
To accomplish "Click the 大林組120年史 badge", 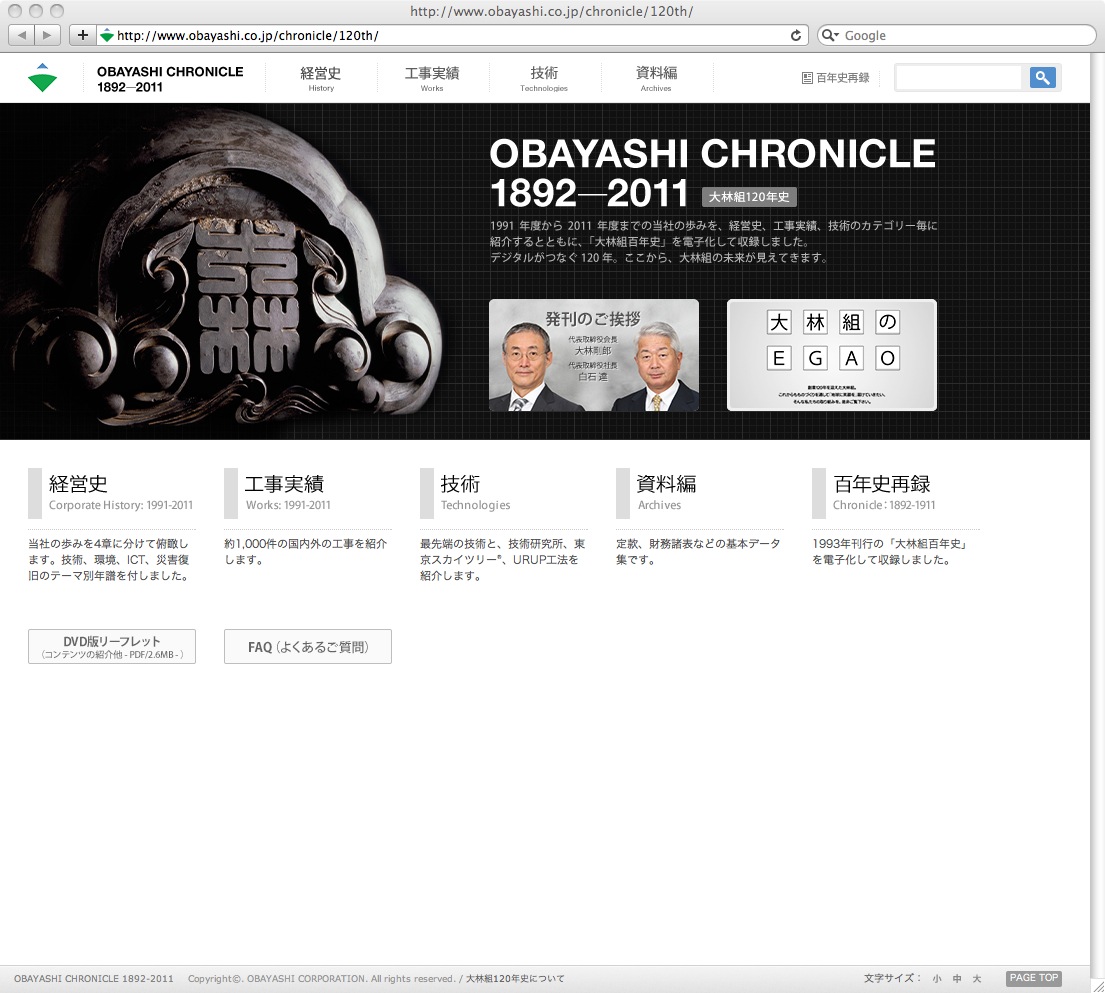I will [x=749, y=197].
